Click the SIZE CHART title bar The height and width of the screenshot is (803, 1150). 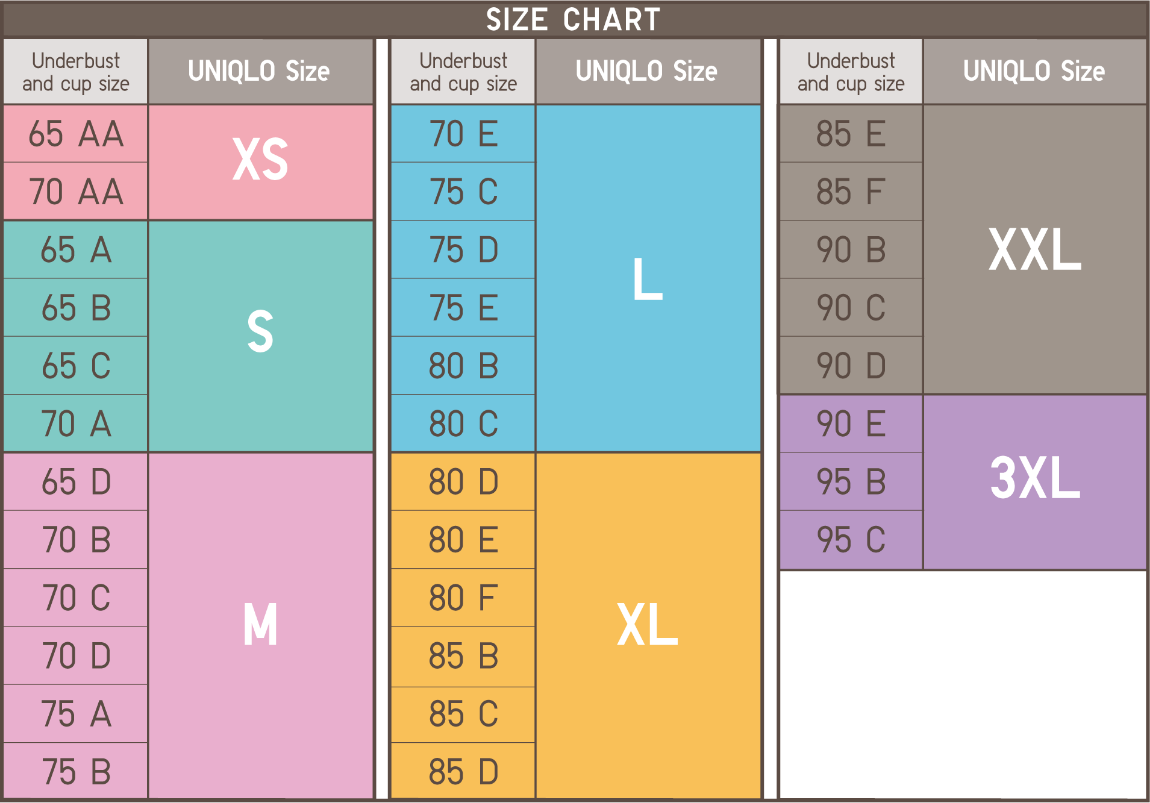click(x=574, y=20)
